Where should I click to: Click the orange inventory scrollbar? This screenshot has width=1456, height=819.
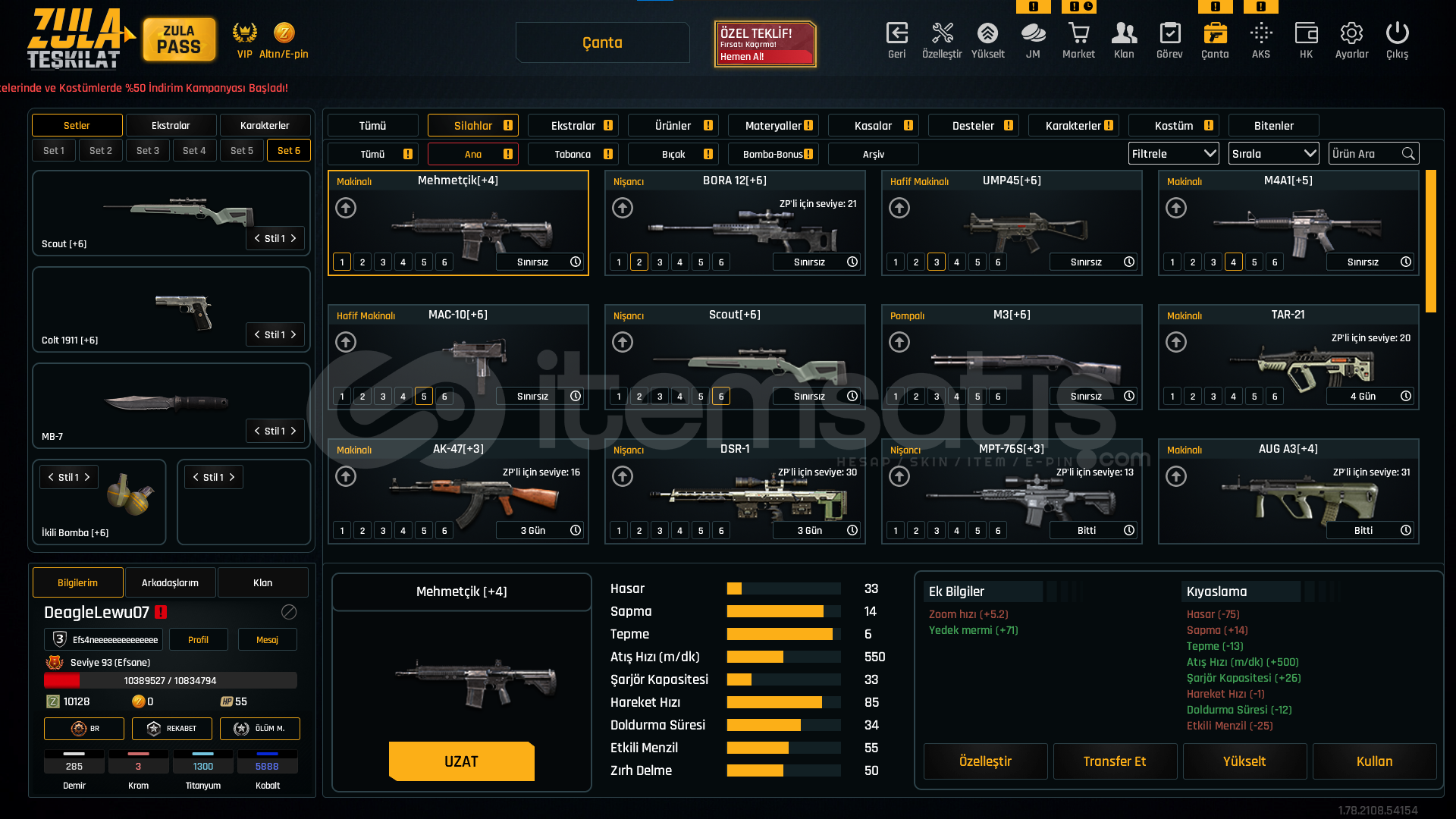(x=1431, y=241)
